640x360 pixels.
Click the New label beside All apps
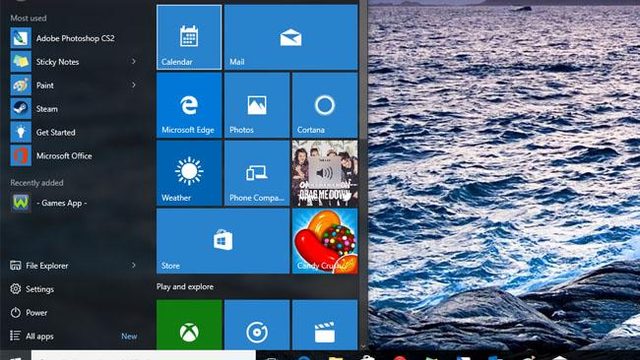(x=129, y=336)
